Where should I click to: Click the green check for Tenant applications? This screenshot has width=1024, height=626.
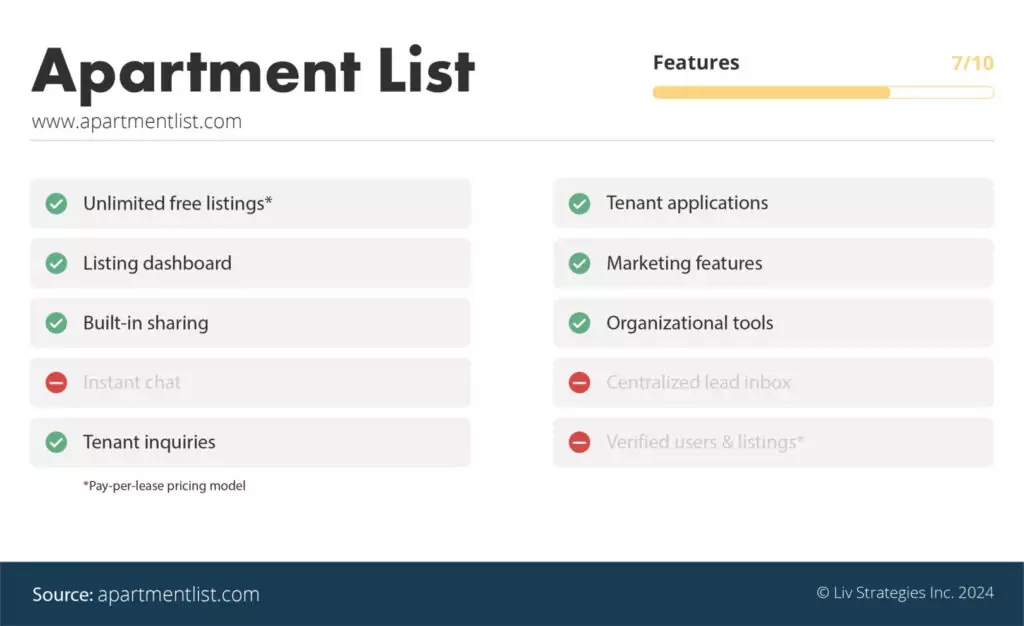click(579, 203)
